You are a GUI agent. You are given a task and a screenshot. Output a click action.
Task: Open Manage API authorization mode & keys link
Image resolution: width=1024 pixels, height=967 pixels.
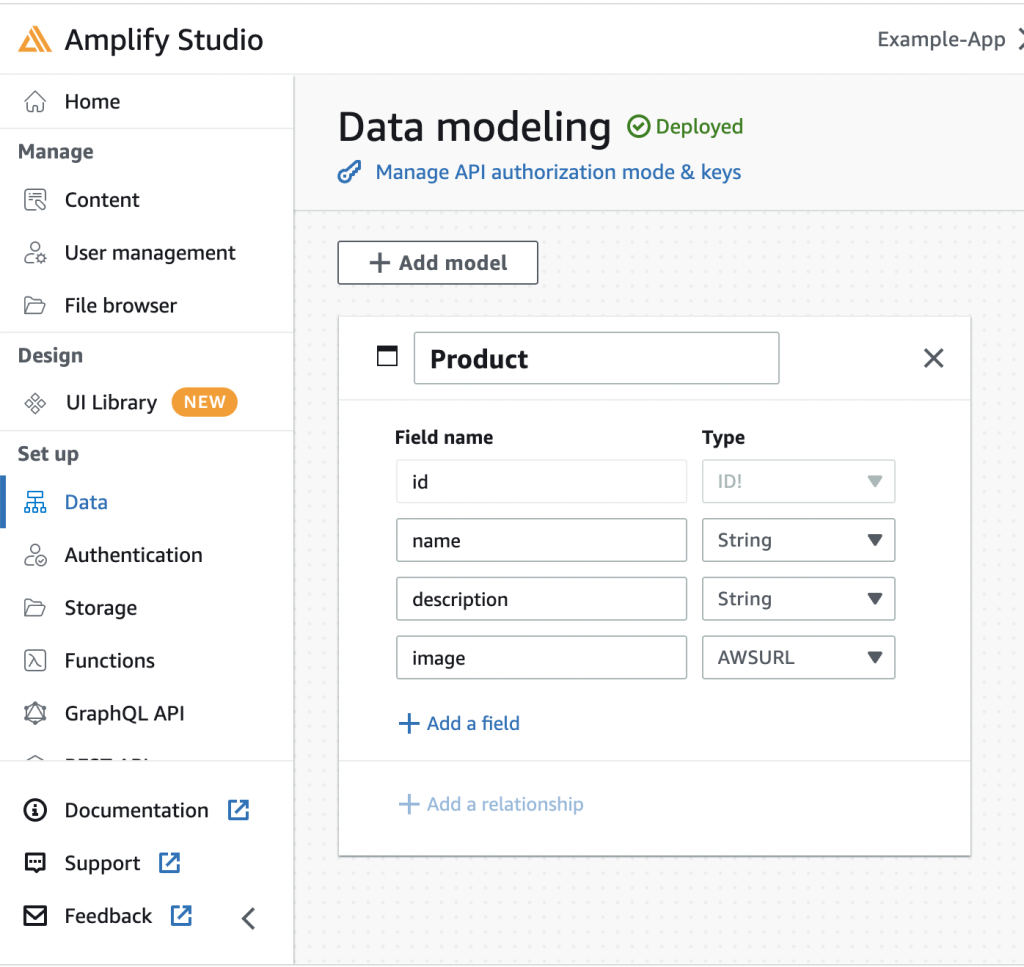pos(557,172)
